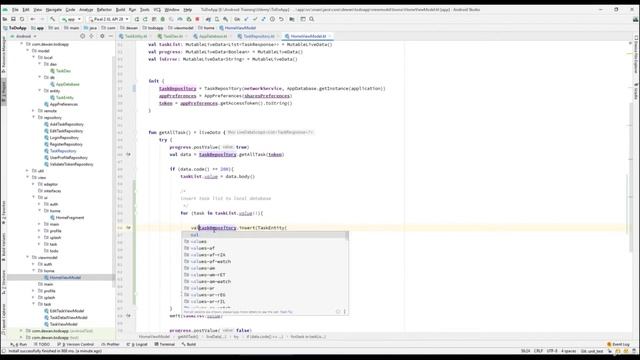Switch to the AppDatabase.kt tab
Viewport: 640px width, 360px height.
click(x=213, y=36)
